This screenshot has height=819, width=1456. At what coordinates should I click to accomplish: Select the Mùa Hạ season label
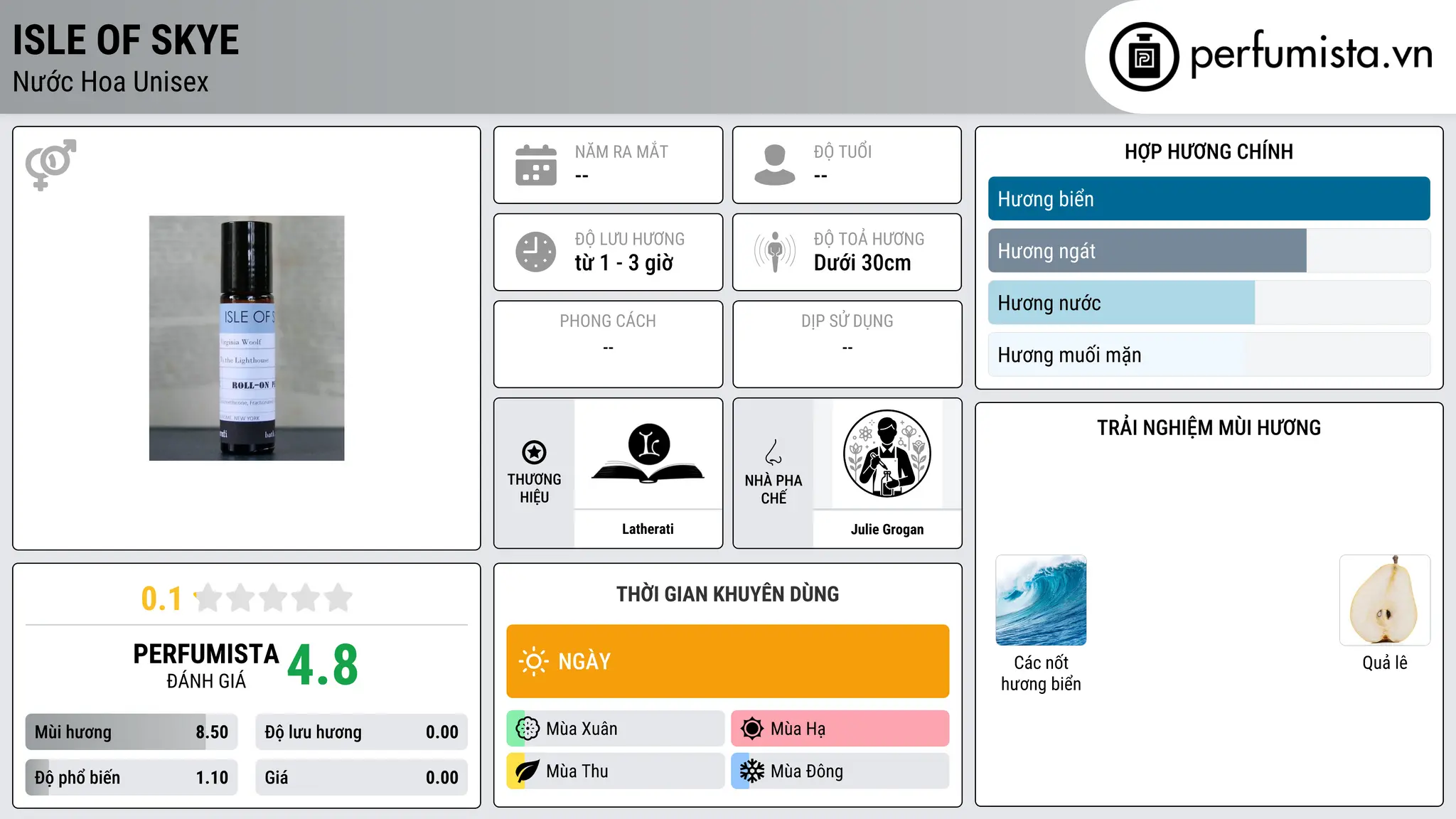[798, 729]
